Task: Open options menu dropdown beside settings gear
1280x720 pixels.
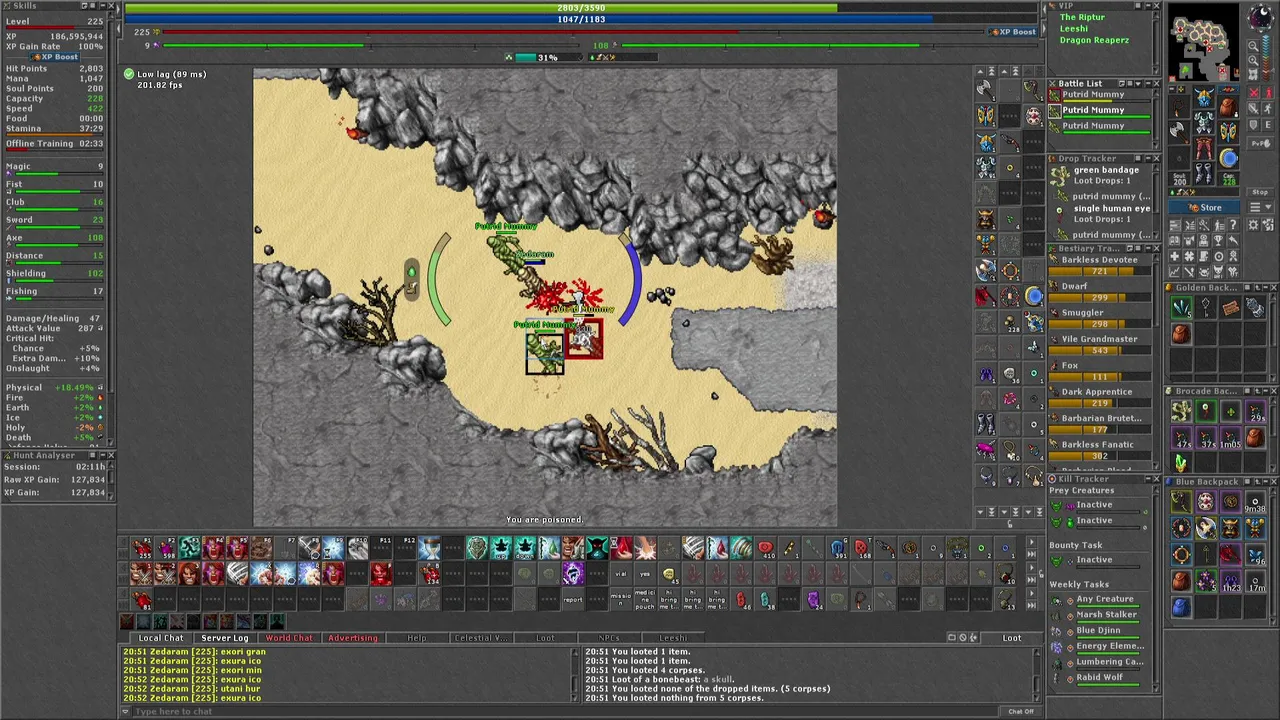Action: pos(1260,207)
